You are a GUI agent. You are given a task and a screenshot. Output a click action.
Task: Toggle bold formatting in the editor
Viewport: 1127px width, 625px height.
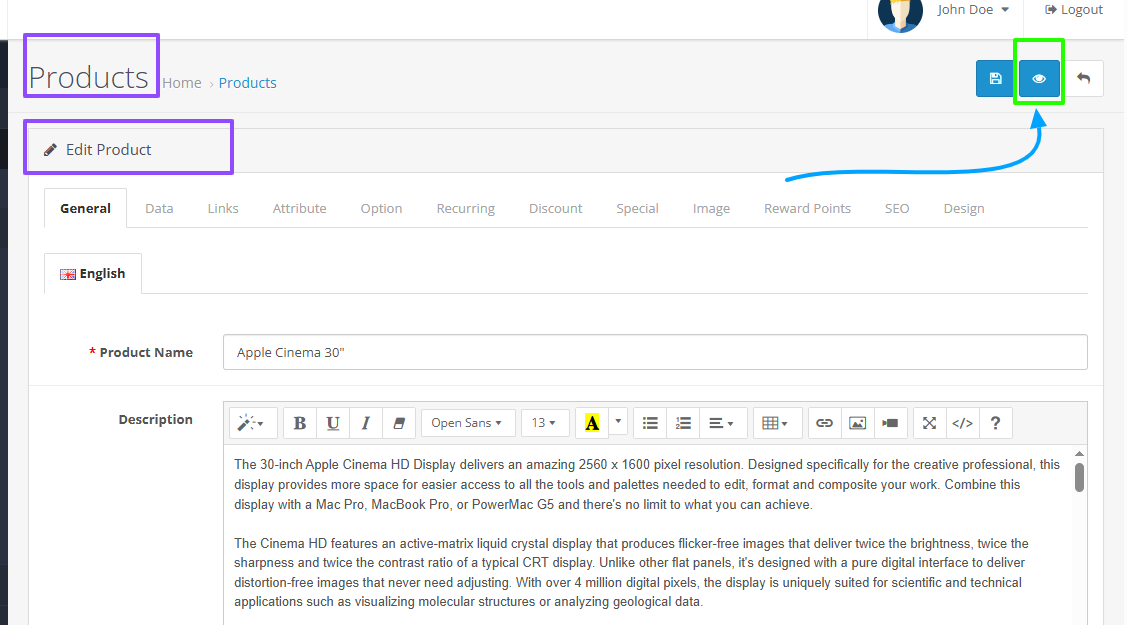tap(300, 423)
